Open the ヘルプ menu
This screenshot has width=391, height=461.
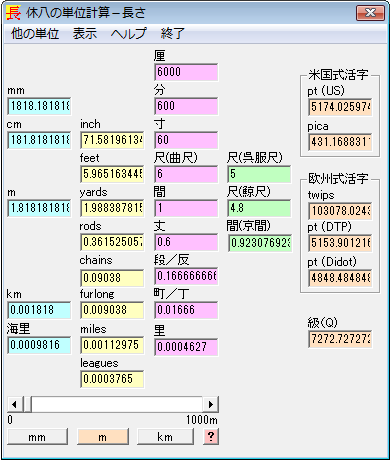pyautogui.click(x=129, y=33)
